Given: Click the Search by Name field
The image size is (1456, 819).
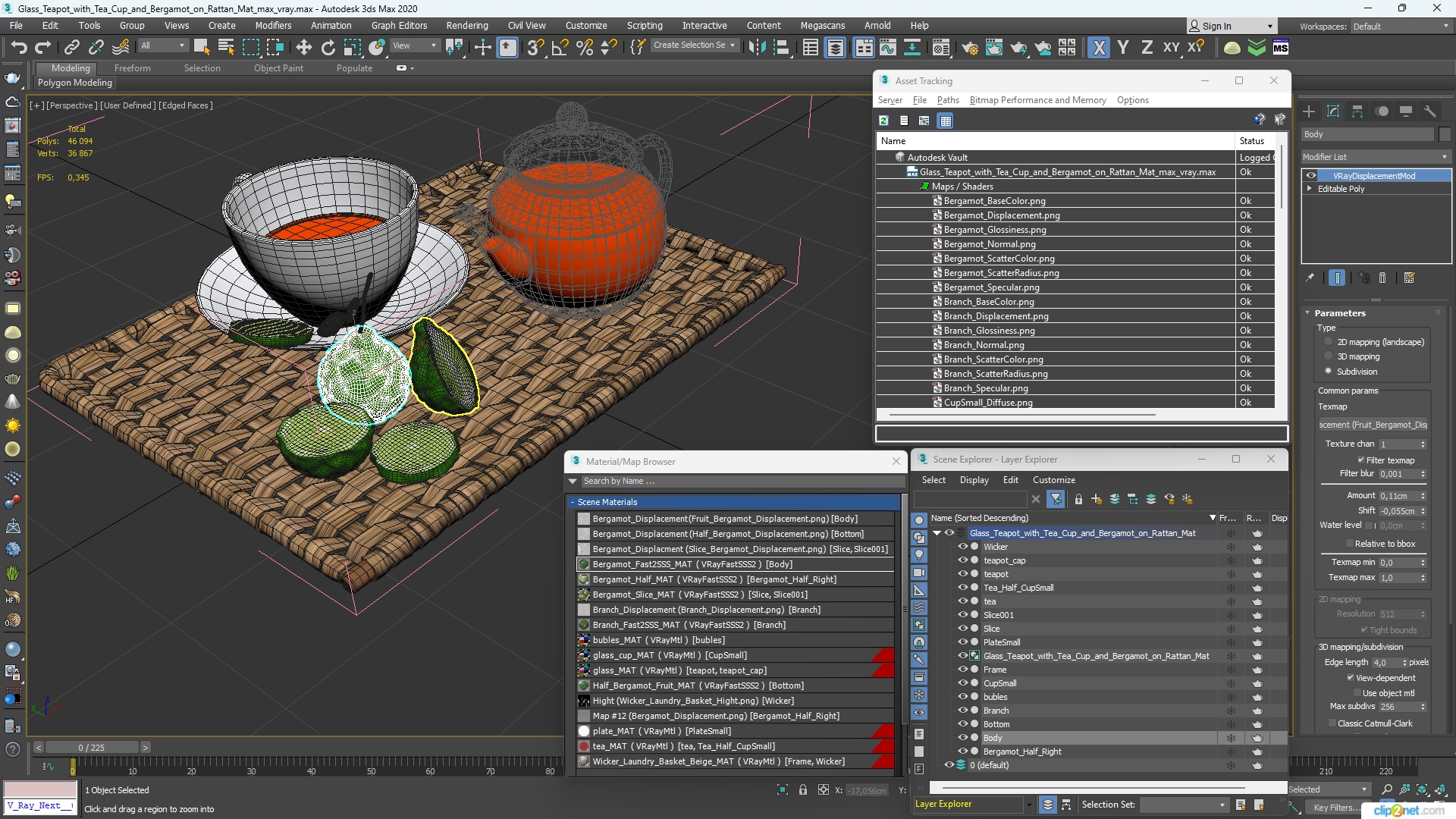Looking at the screenshot, I should pos(742,481).
